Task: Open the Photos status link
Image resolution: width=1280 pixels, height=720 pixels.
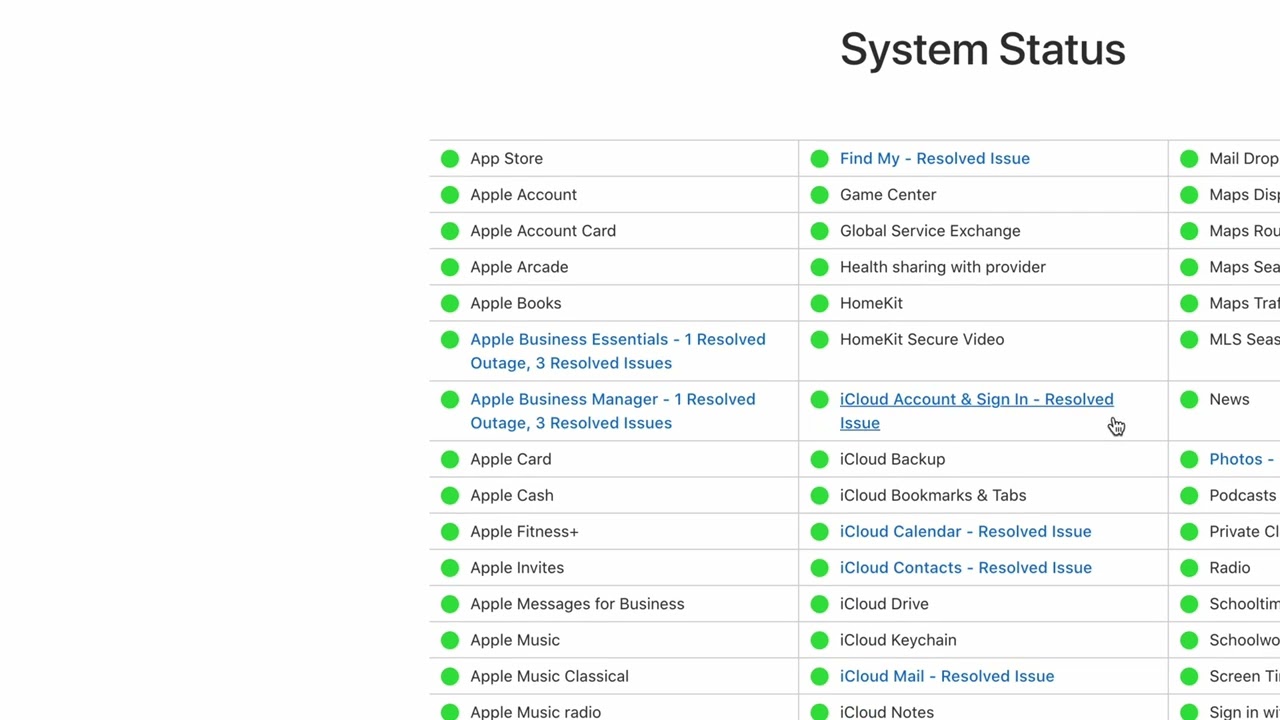Action: point(1242,459)
